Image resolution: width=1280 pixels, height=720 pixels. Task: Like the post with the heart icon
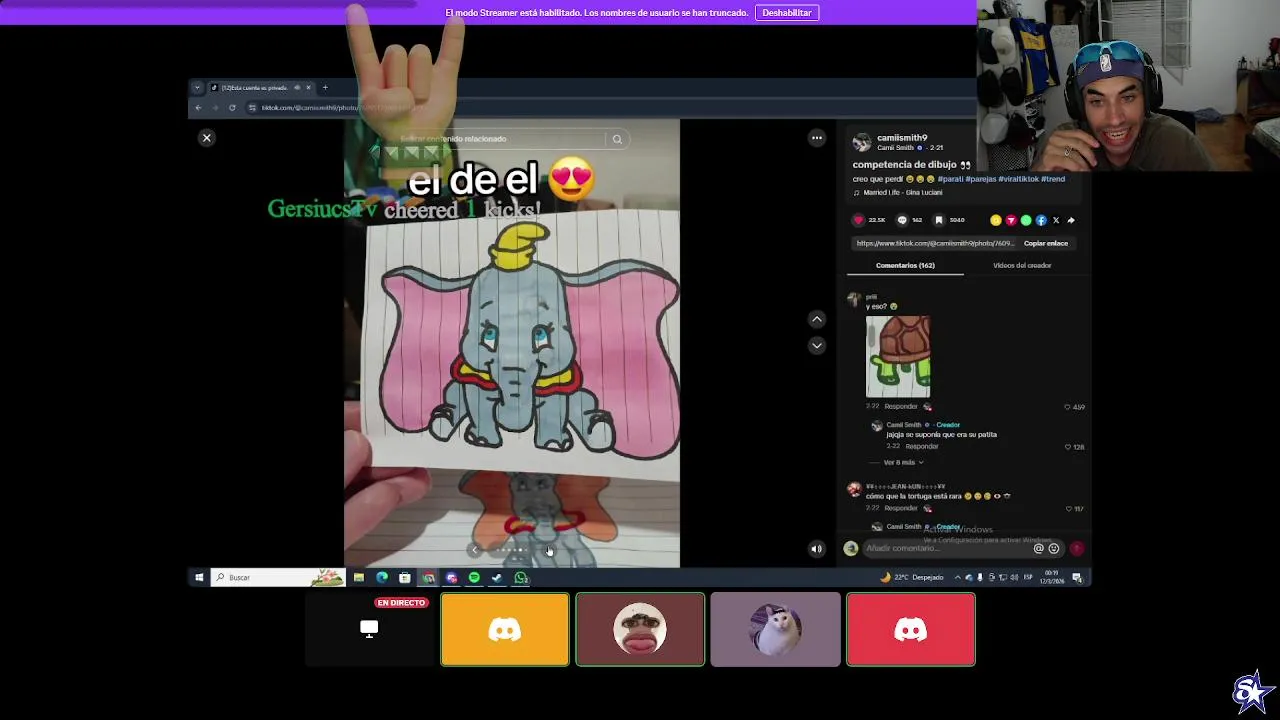(858, 220)
